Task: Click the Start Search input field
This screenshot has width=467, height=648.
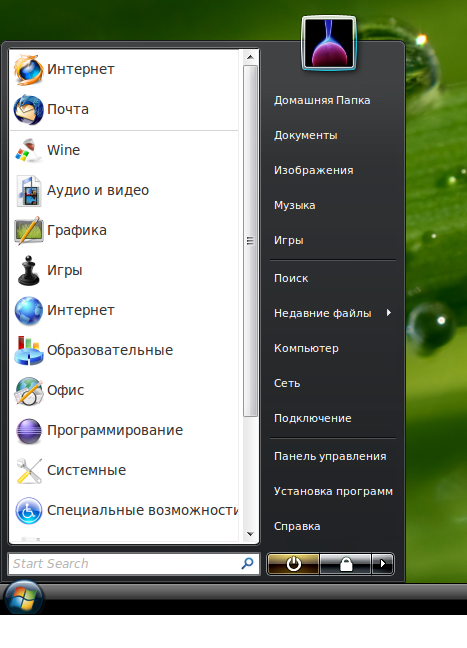Action: pyautogui.click(x=133, y=564)
